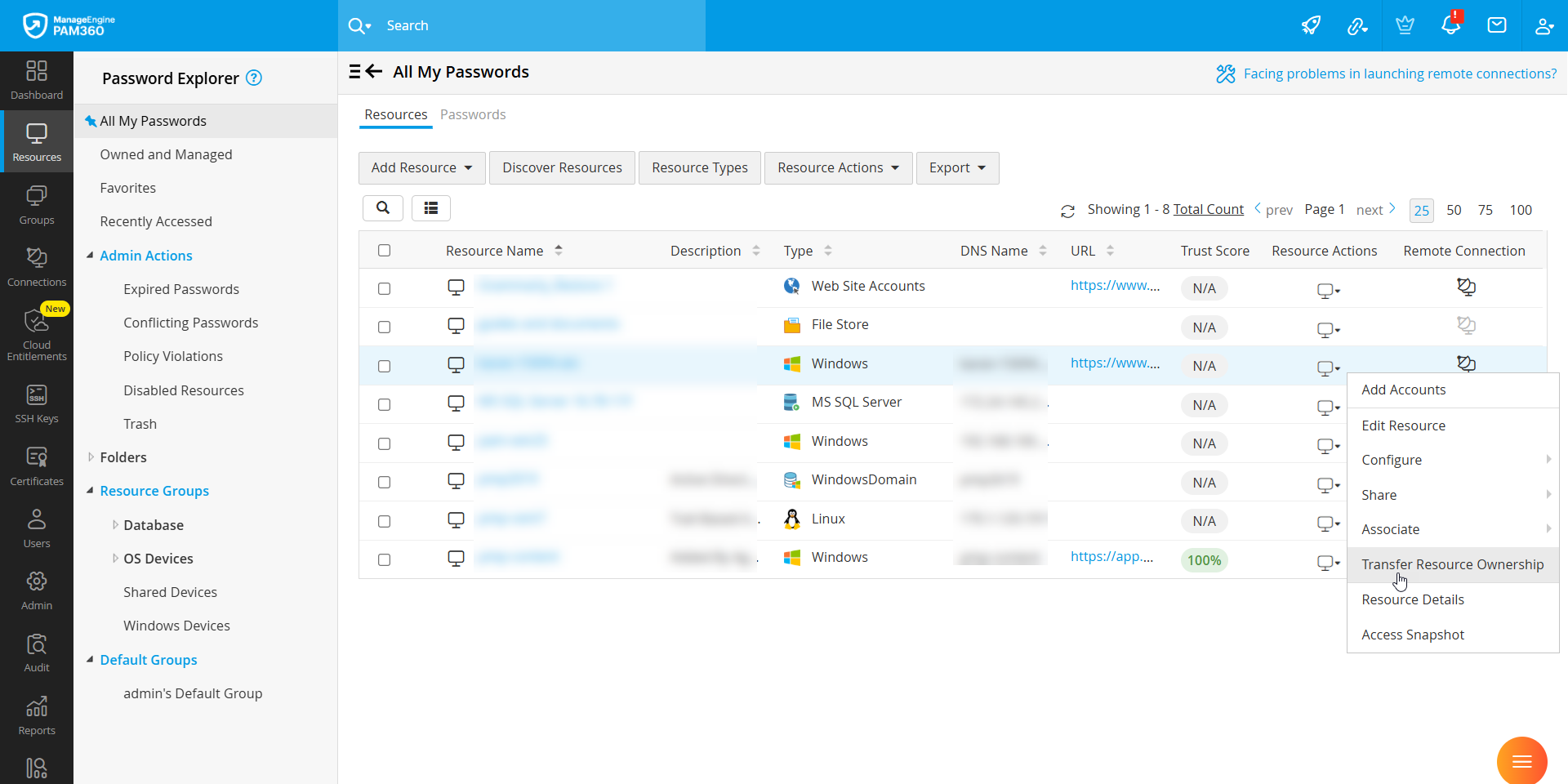Open the Certificates section icon
The width and height of the screenshot is (1568, 784).
click(x=37, y=466)
